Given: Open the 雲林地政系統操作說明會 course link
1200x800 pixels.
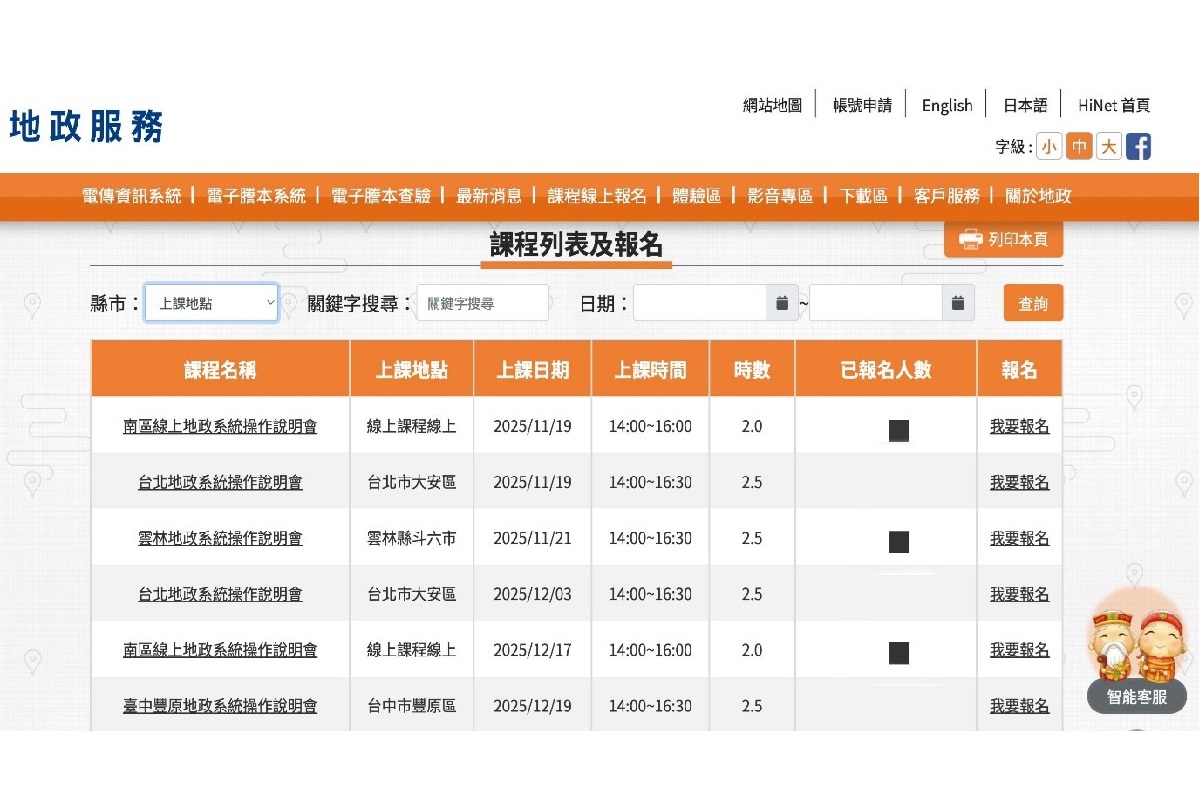Looking at the screenshot, I should (220, 538).
